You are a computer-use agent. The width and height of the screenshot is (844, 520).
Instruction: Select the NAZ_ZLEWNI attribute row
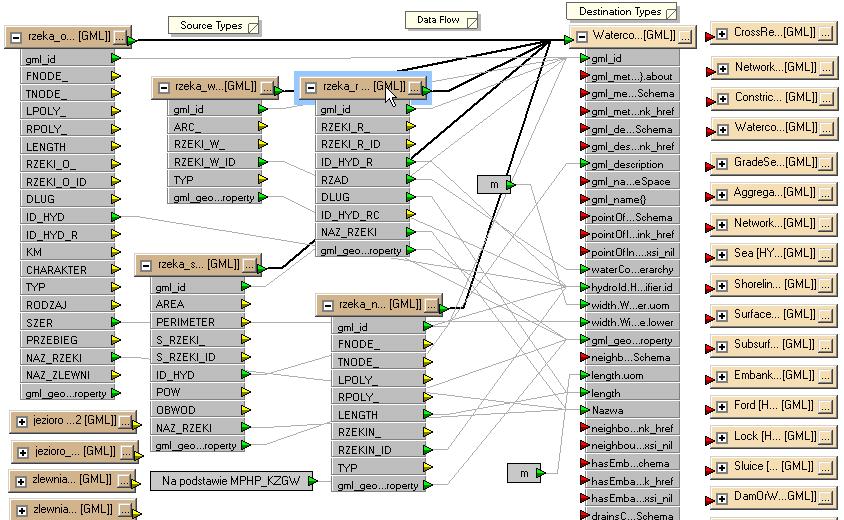[66, 375]
